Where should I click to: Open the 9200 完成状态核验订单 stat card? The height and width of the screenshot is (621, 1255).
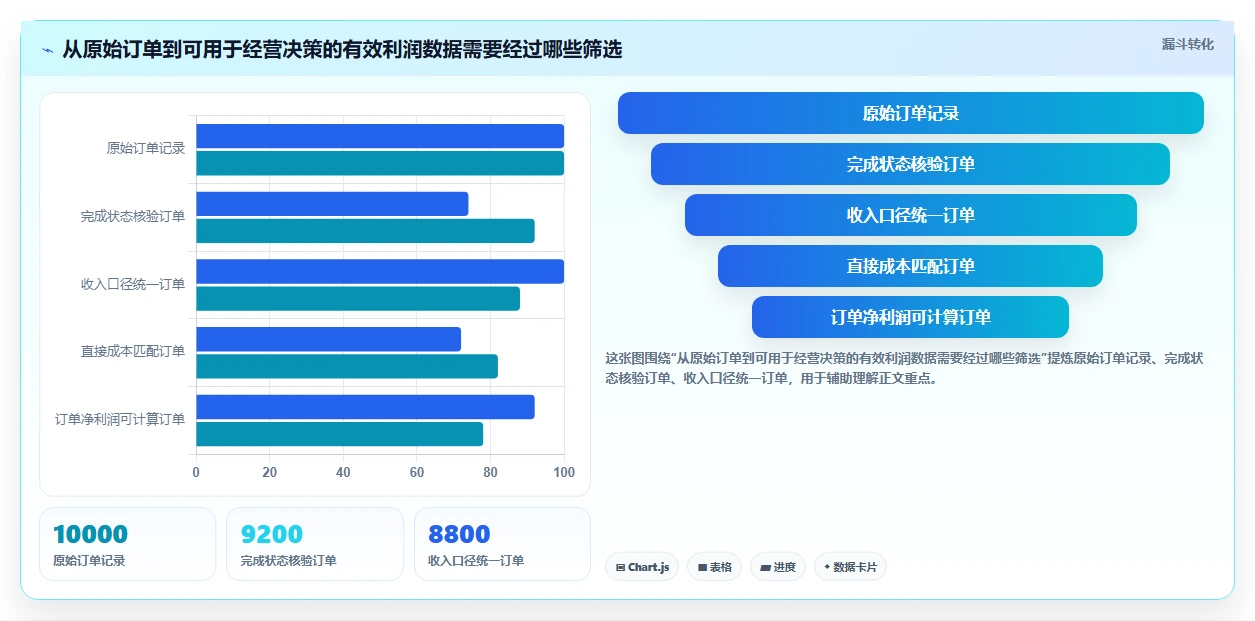tap(315, 544)
